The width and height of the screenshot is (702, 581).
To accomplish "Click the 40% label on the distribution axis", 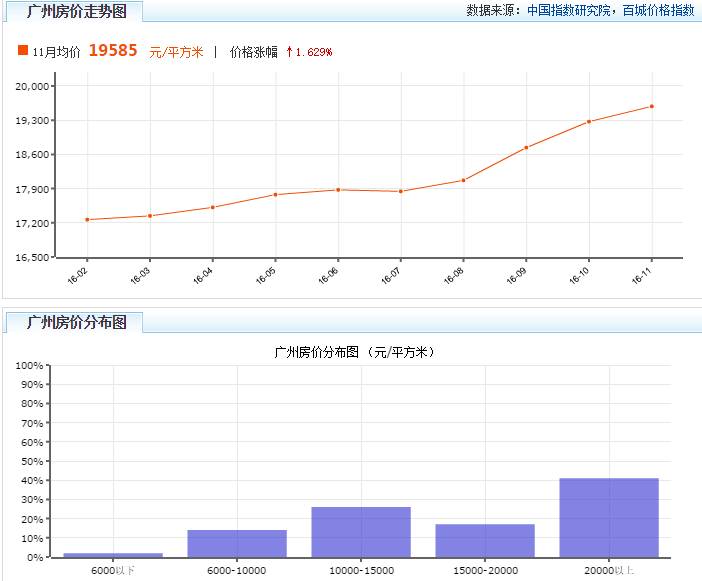I will tap(32, 481).
